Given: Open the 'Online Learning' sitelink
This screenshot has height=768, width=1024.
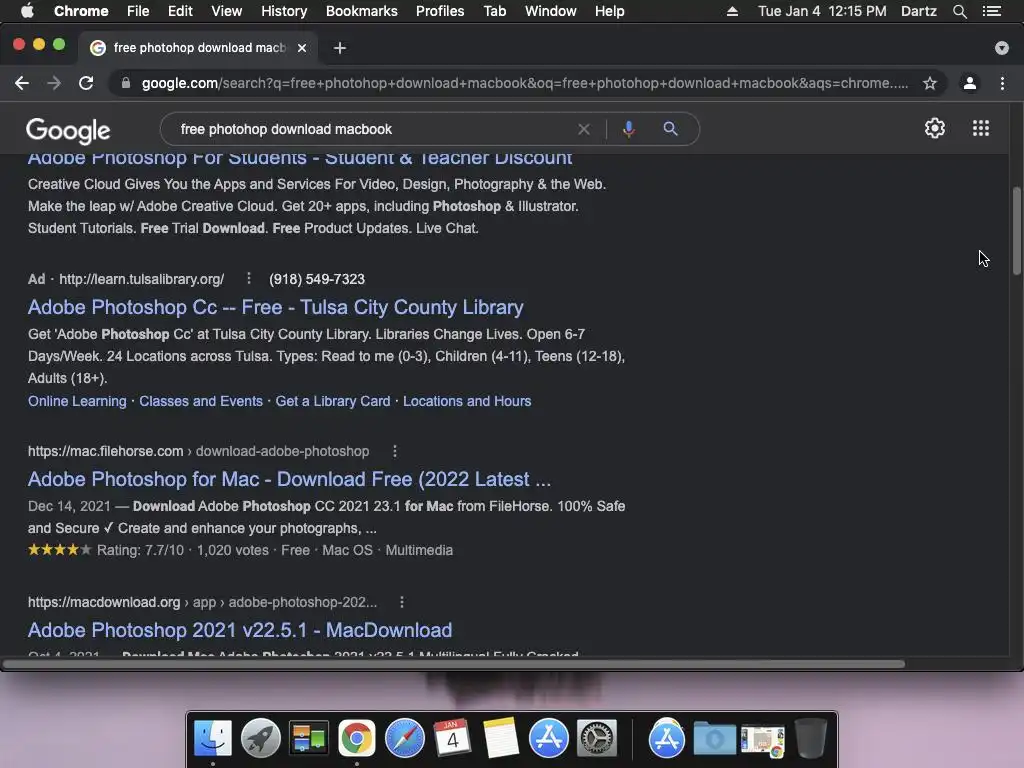Looking at the screenshot, I should [77, 401].
